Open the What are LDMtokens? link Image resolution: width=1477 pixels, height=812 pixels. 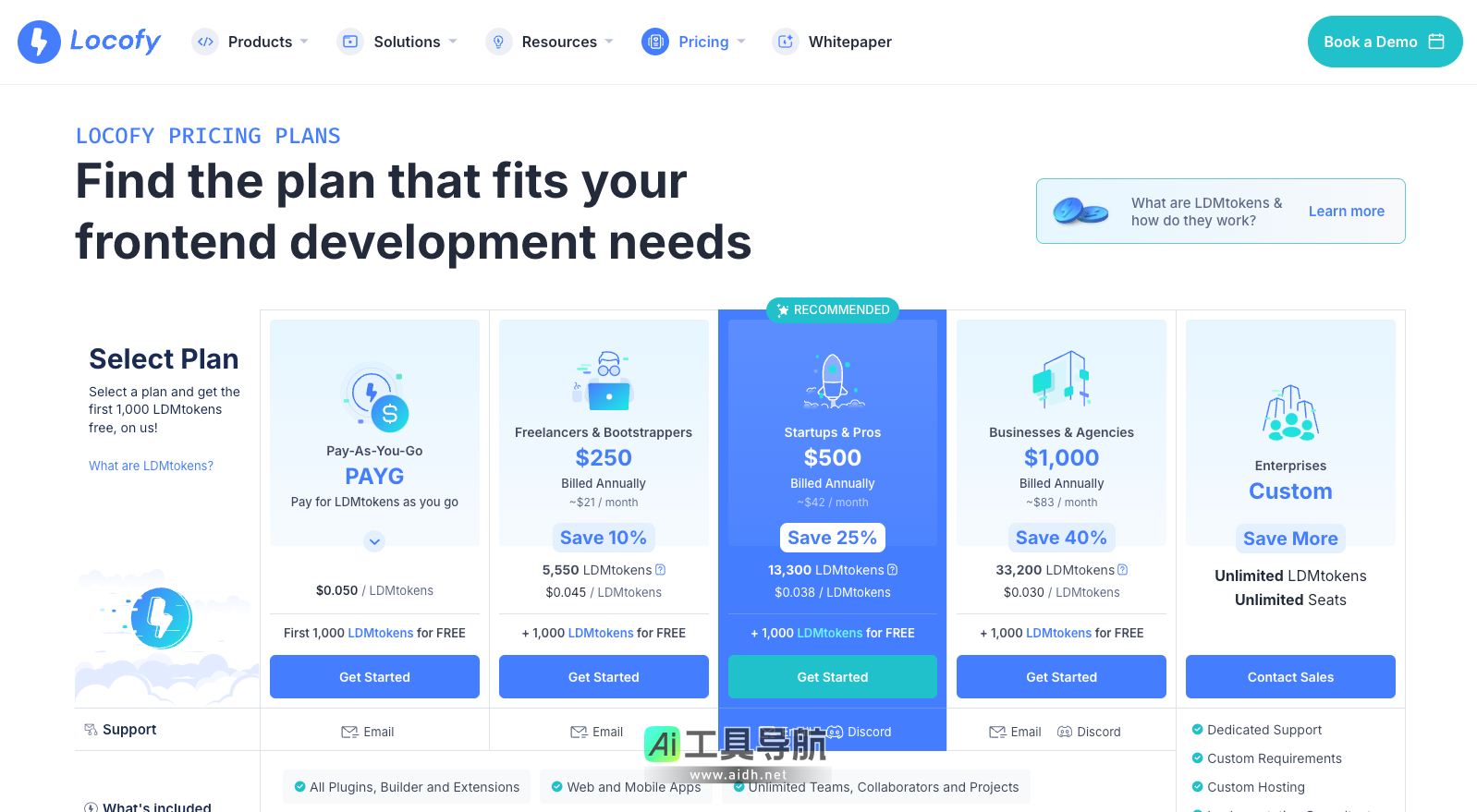[151, 466]
